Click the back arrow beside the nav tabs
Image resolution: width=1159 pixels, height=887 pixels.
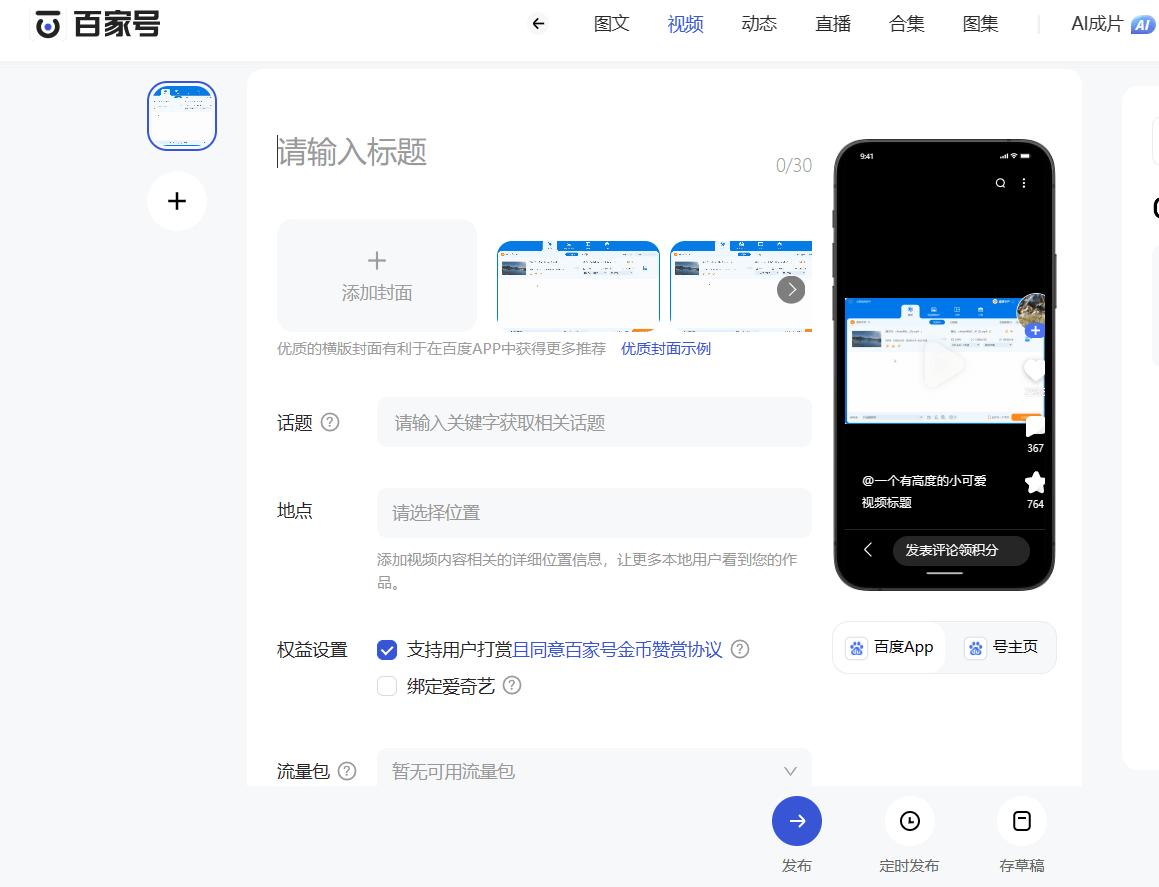tap(538, 23)
